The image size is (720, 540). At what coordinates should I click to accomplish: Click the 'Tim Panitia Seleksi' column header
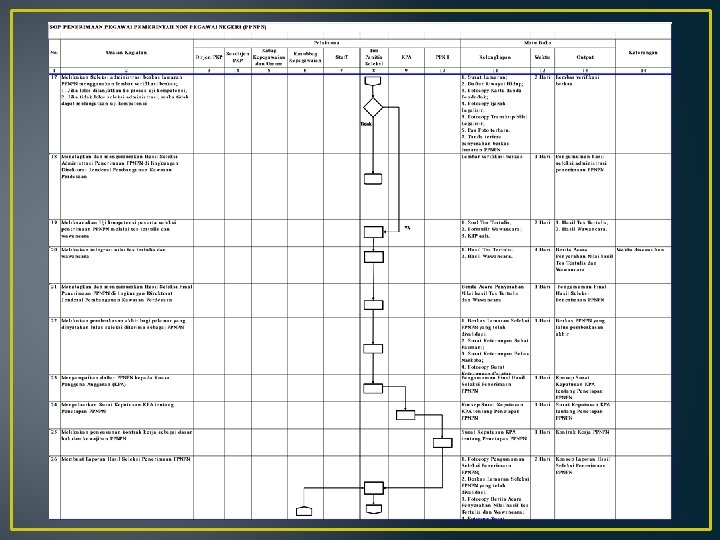[x=374, y=57]
